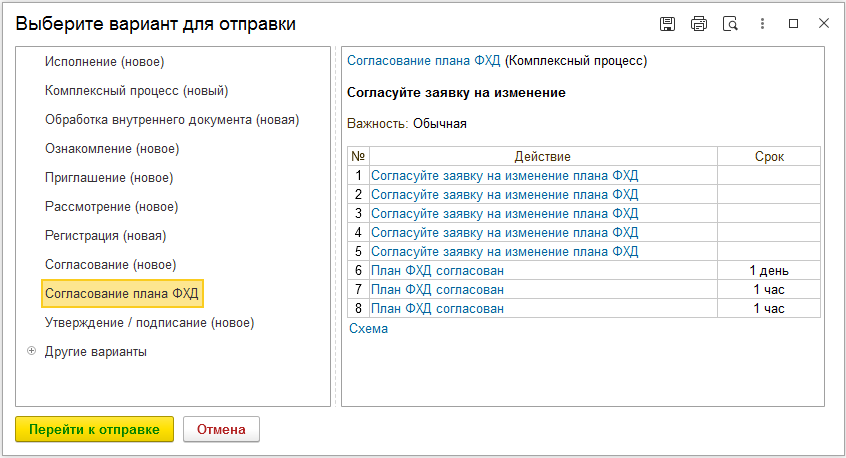Open План ФХД согласован row 6
The width and height of the screenshot is (846, 458).
pos(437,270)
